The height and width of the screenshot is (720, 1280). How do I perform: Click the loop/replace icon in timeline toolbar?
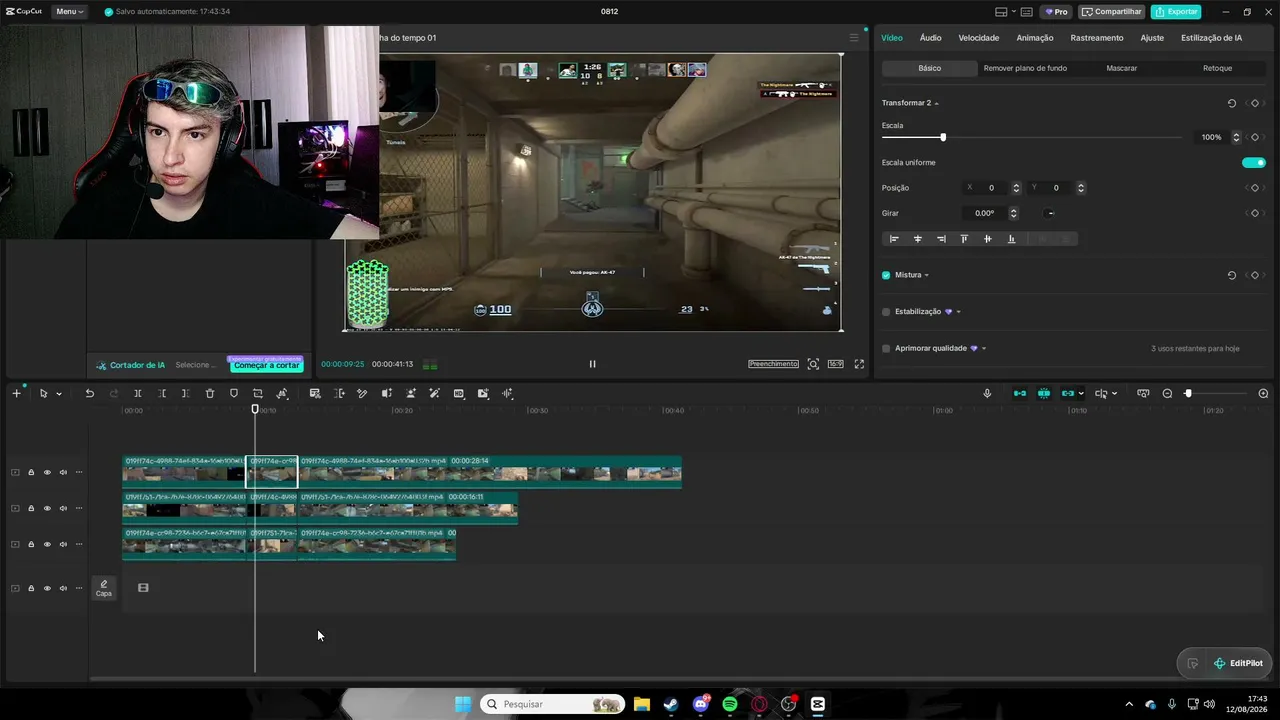tap(258, 394)
